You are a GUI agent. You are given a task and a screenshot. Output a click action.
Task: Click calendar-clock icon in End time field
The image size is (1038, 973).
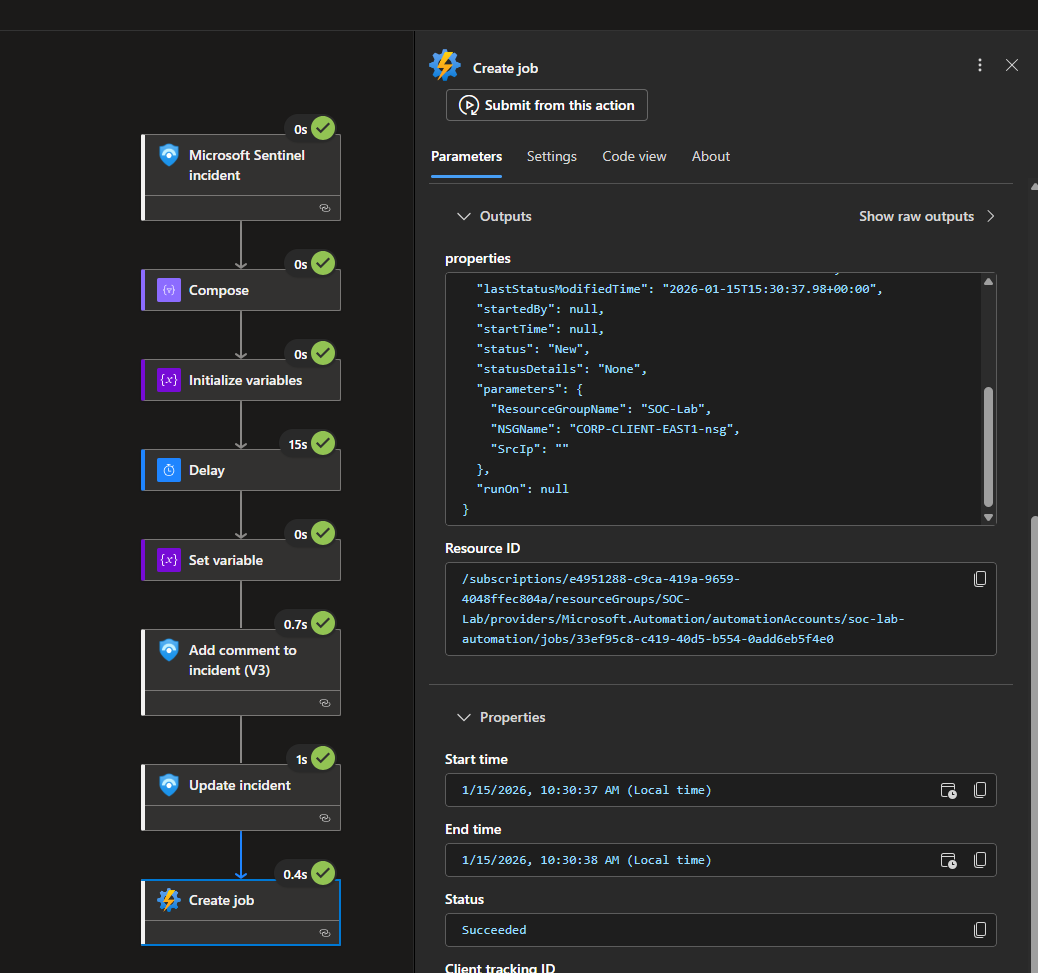pos(948,860)
